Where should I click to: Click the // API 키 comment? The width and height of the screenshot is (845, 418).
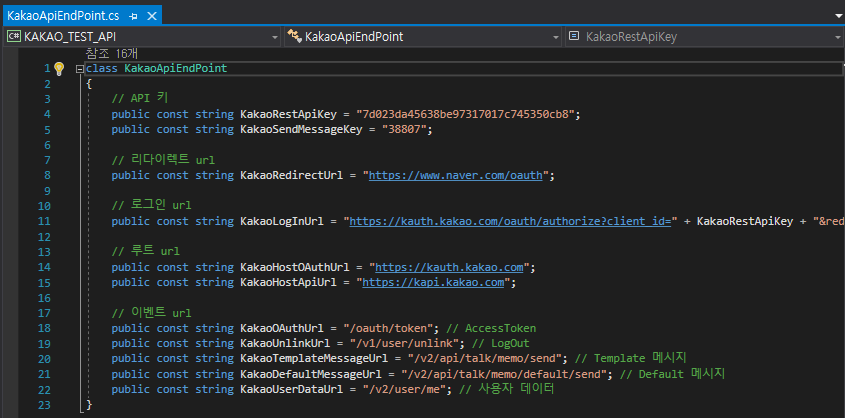[x=141, y=99]
